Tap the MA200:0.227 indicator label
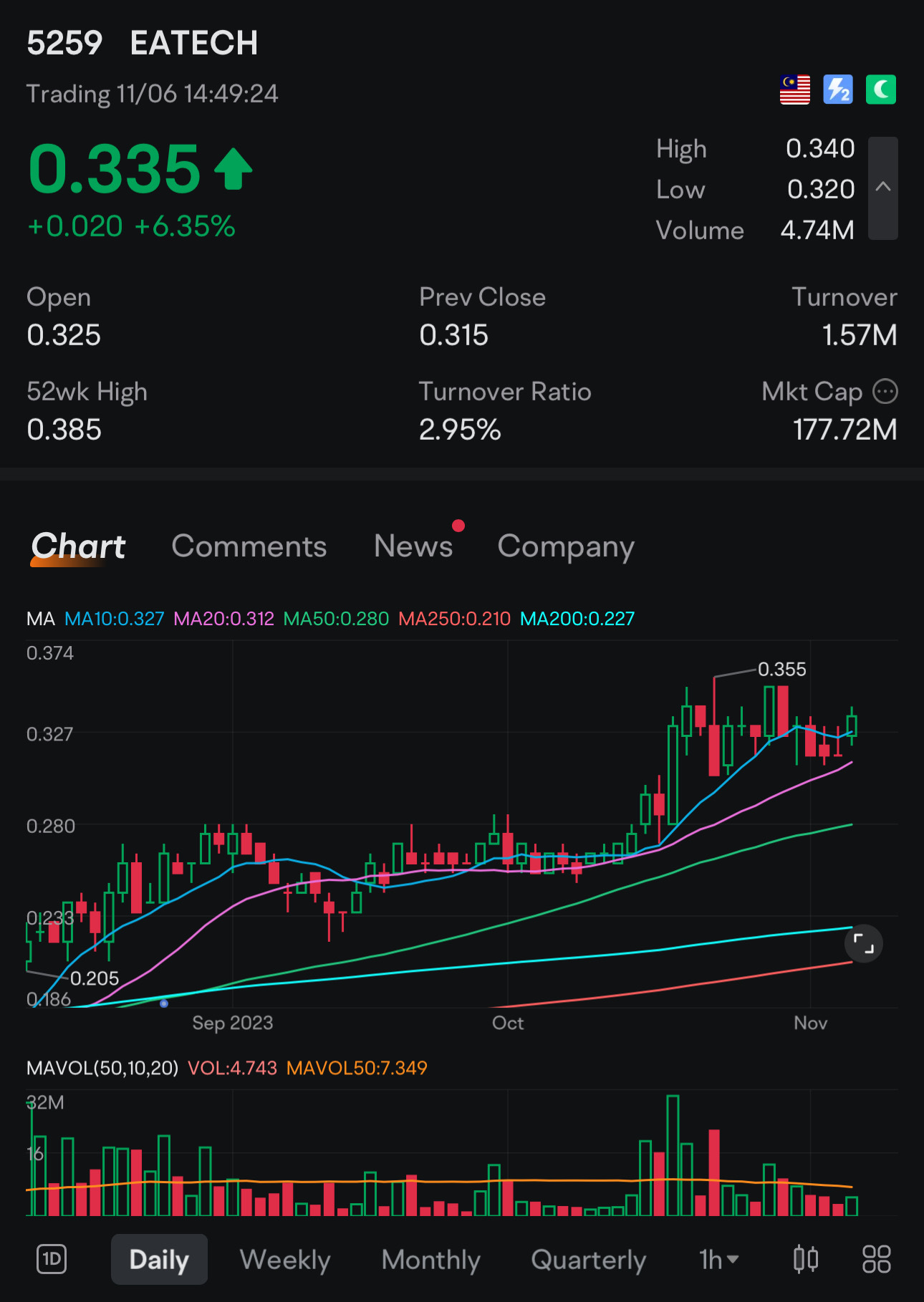The height and width of the screenshot is (1302, 924). point(577,619)
